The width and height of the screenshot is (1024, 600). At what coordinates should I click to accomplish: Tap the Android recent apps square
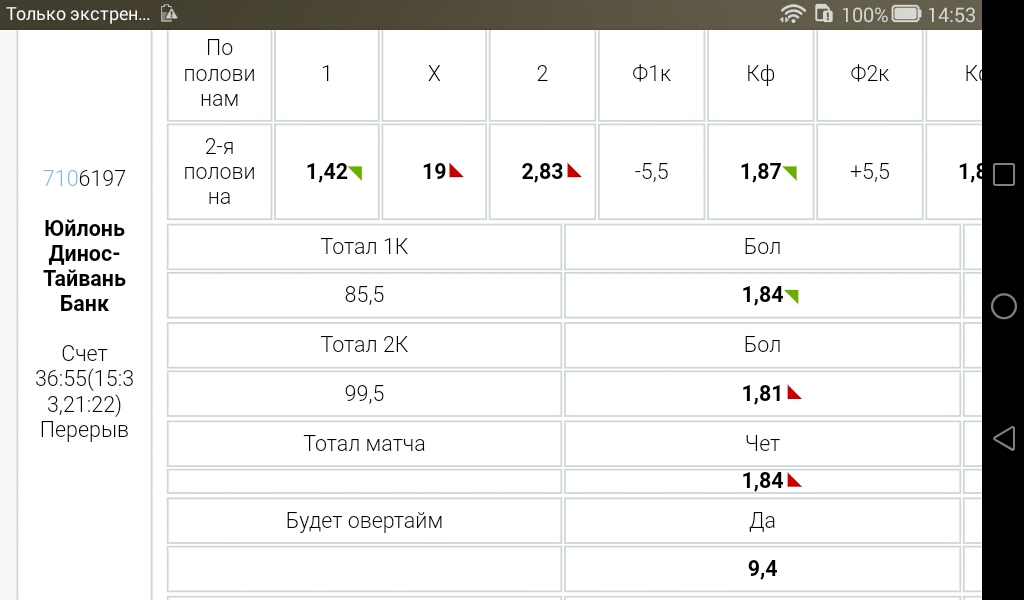(x=1004, y=174)
